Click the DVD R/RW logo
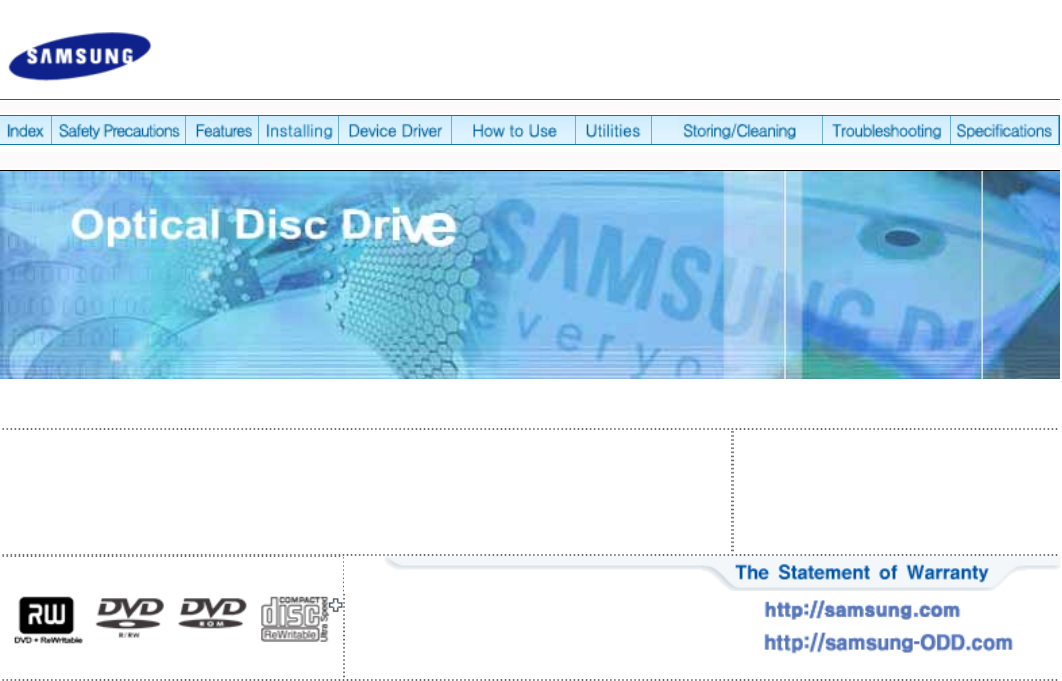Screen dimensions: 1062x681 (129, 617)
